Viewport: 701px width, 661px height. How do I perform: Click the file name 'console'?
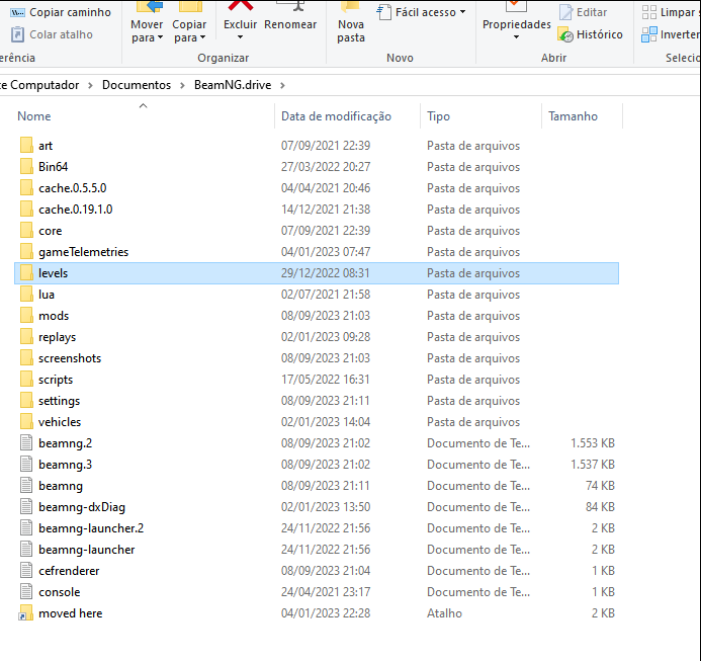click(59, 592)
